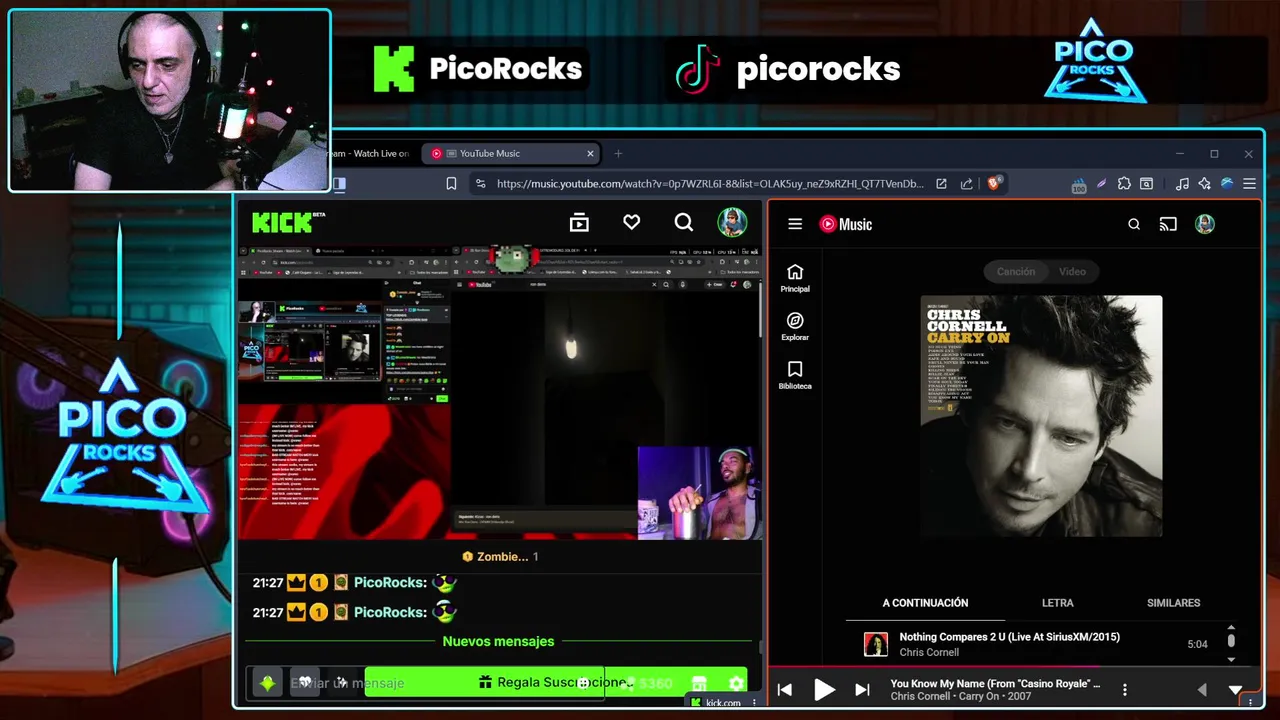Open the Kick profile avatar menu
The image size is (1280, 720).
tap(732, 222)
